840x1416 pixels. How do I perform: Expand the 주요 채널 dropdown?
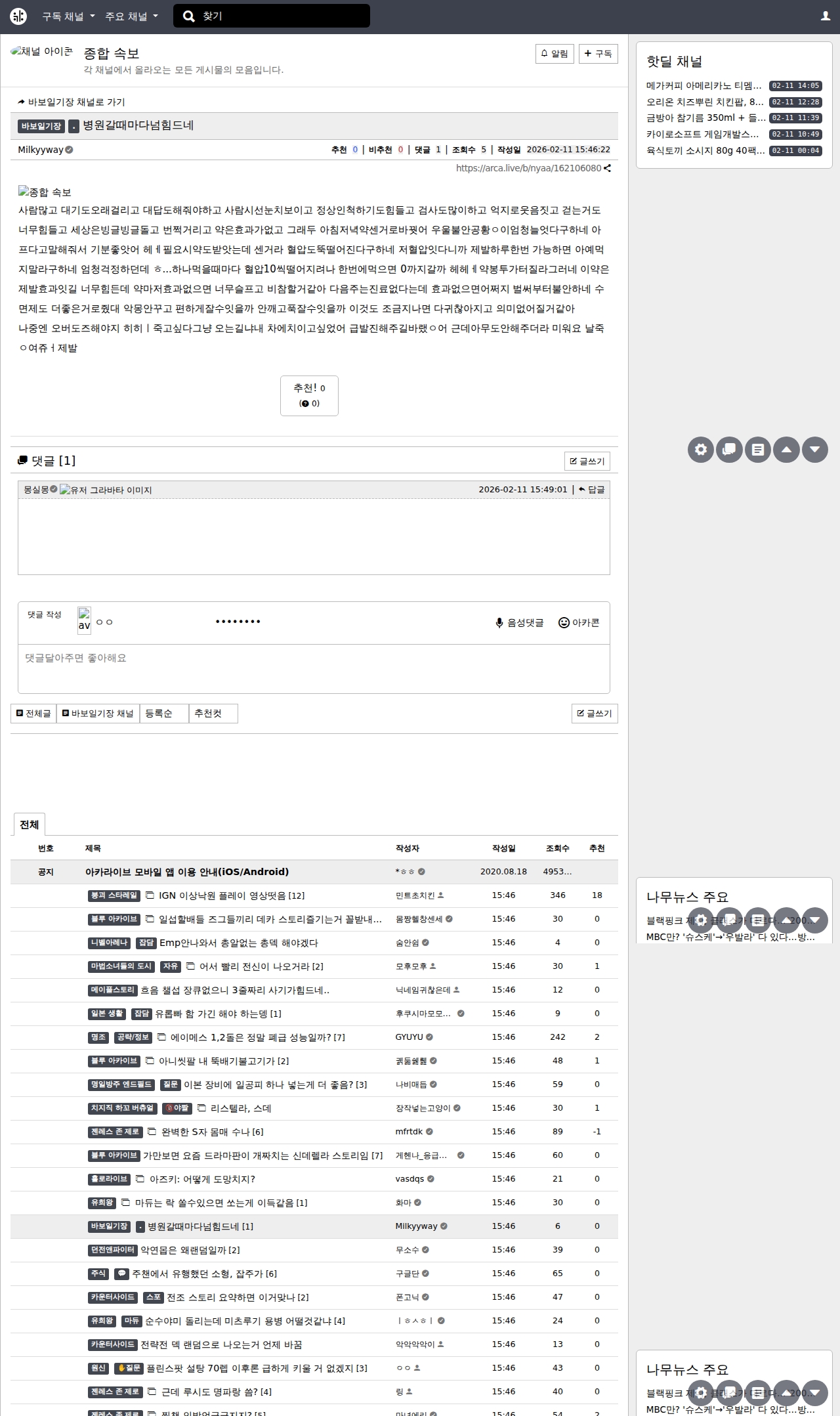tap(132, 16)
